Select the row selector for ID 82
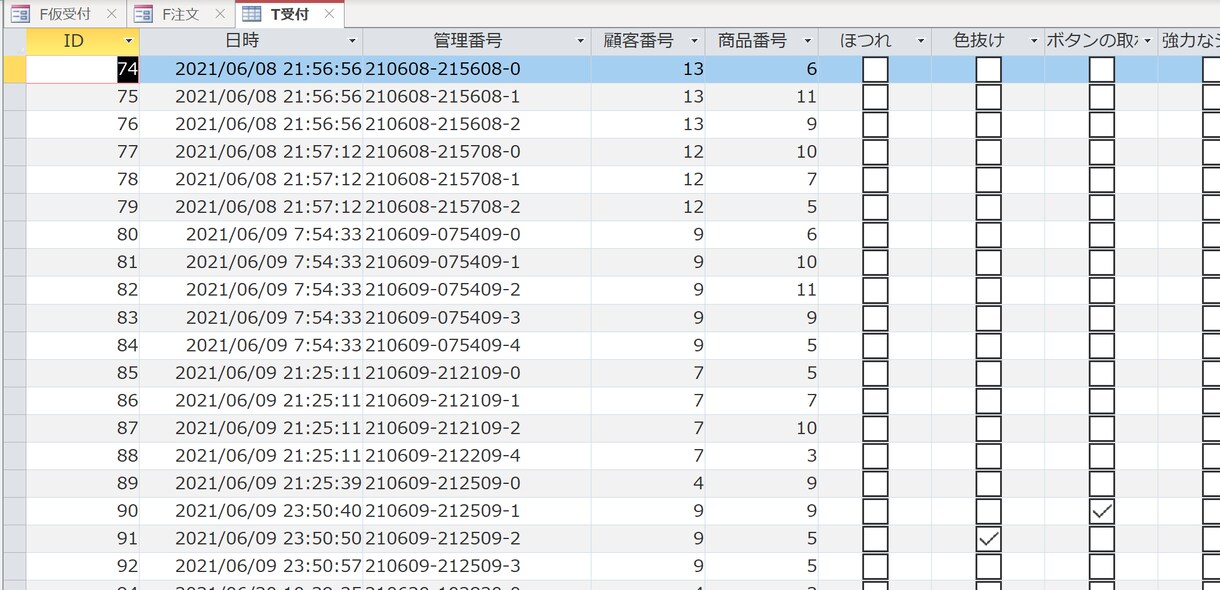 tap(14, 290)
